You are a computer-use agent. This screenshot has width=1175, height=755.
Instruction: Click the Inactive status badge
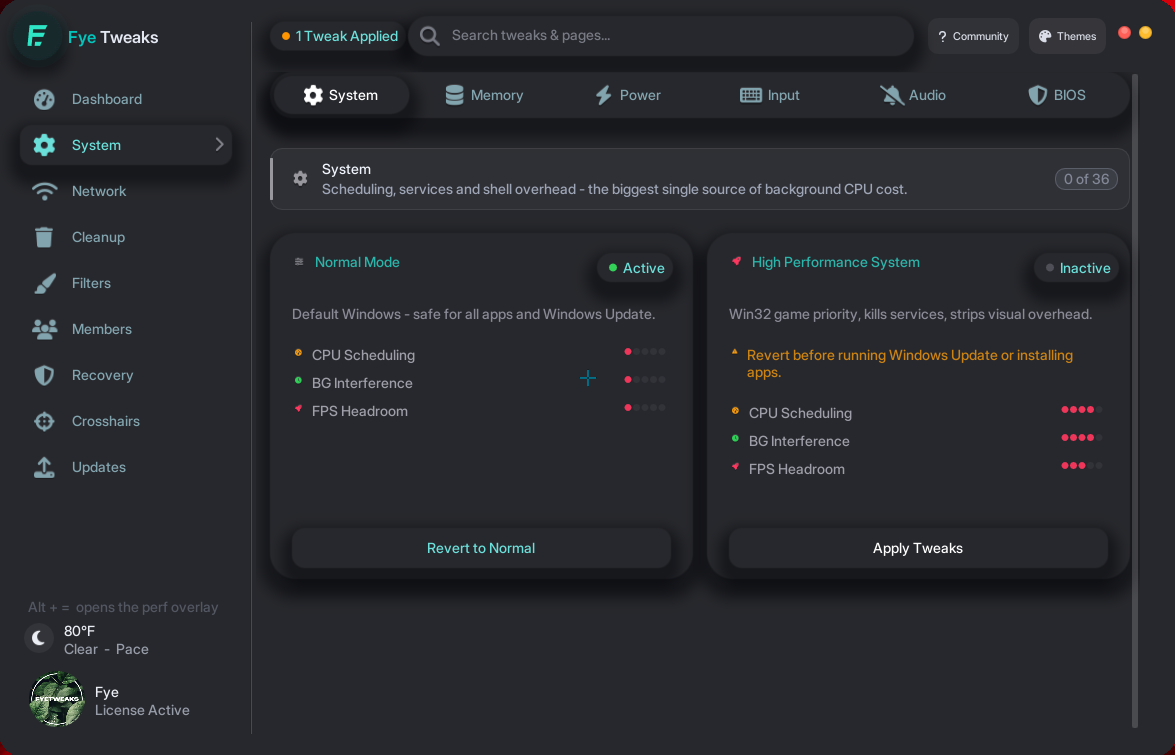(x=1077, y=268)
